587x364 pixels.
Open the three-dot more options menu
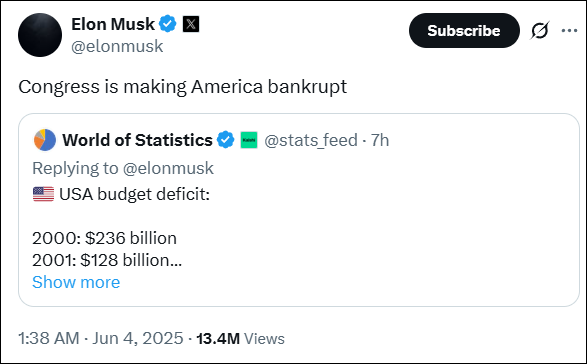tap(569, 30)
